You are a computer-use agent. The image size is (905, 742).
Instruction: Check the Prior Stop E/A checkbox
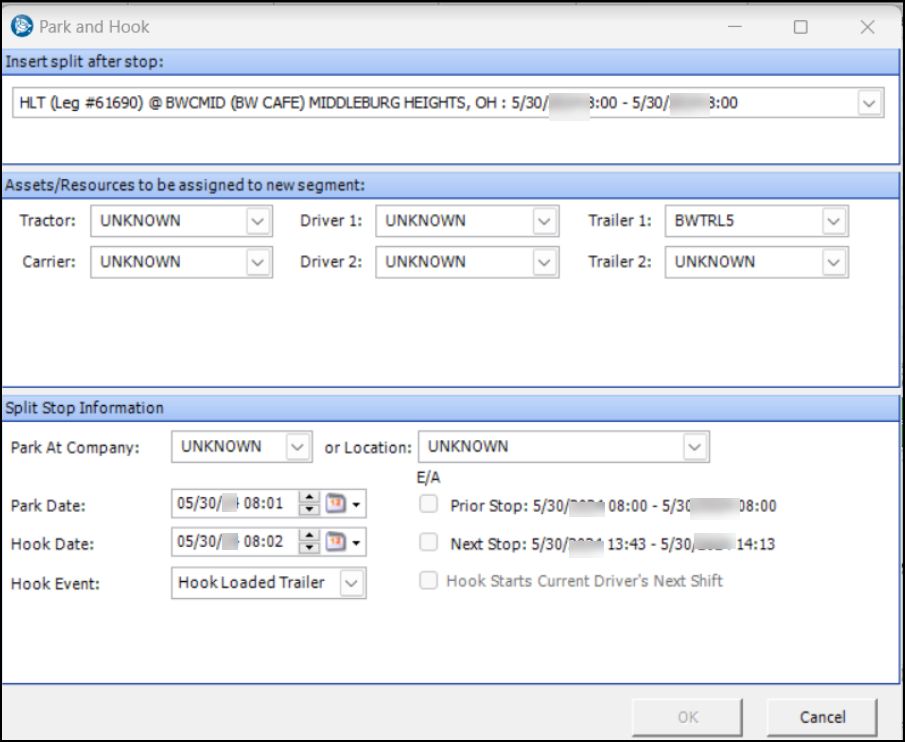(x=428, y=504)
